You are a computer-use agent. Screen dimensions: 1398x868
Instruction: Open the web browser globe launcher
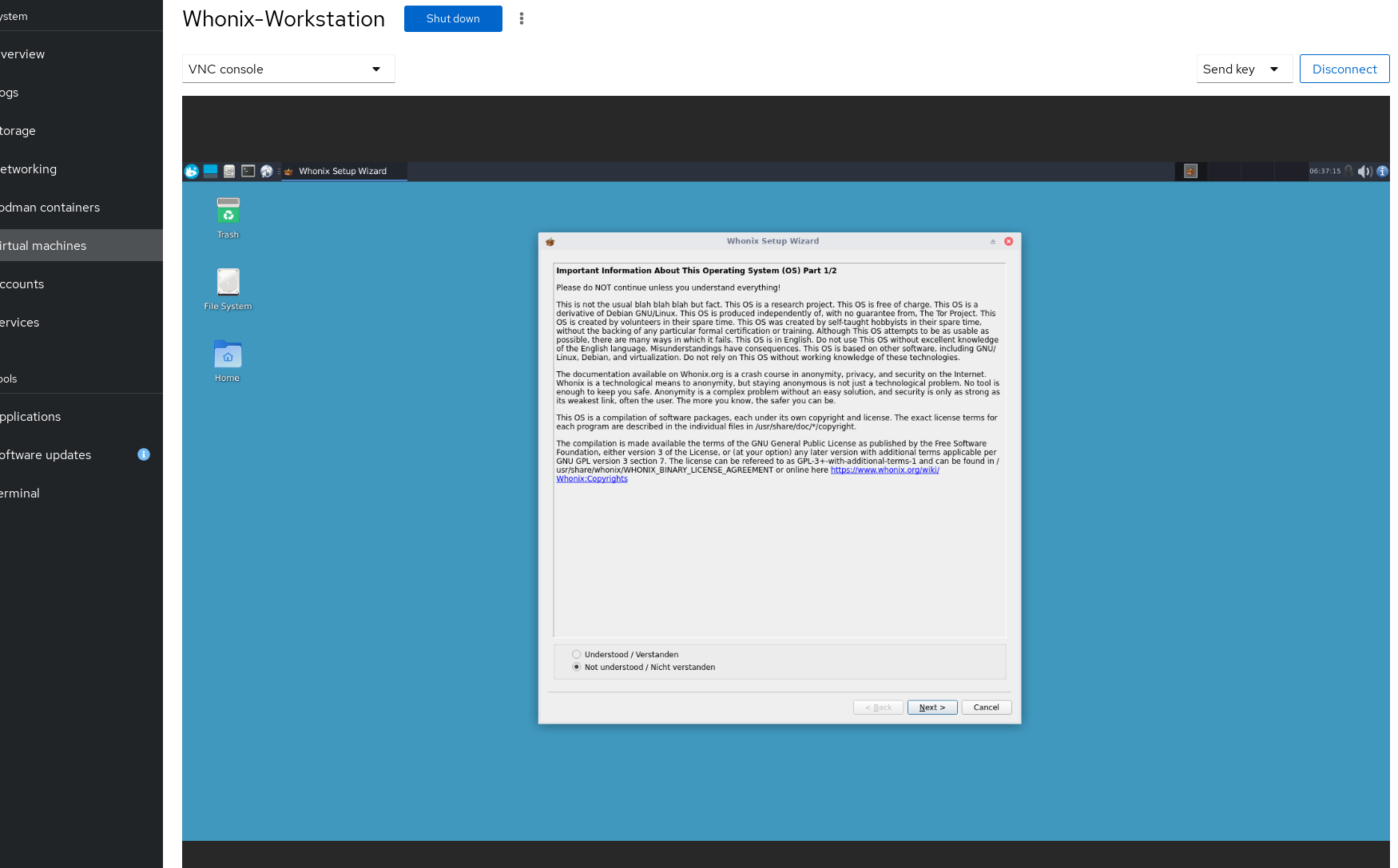click(x=267, y=171)
